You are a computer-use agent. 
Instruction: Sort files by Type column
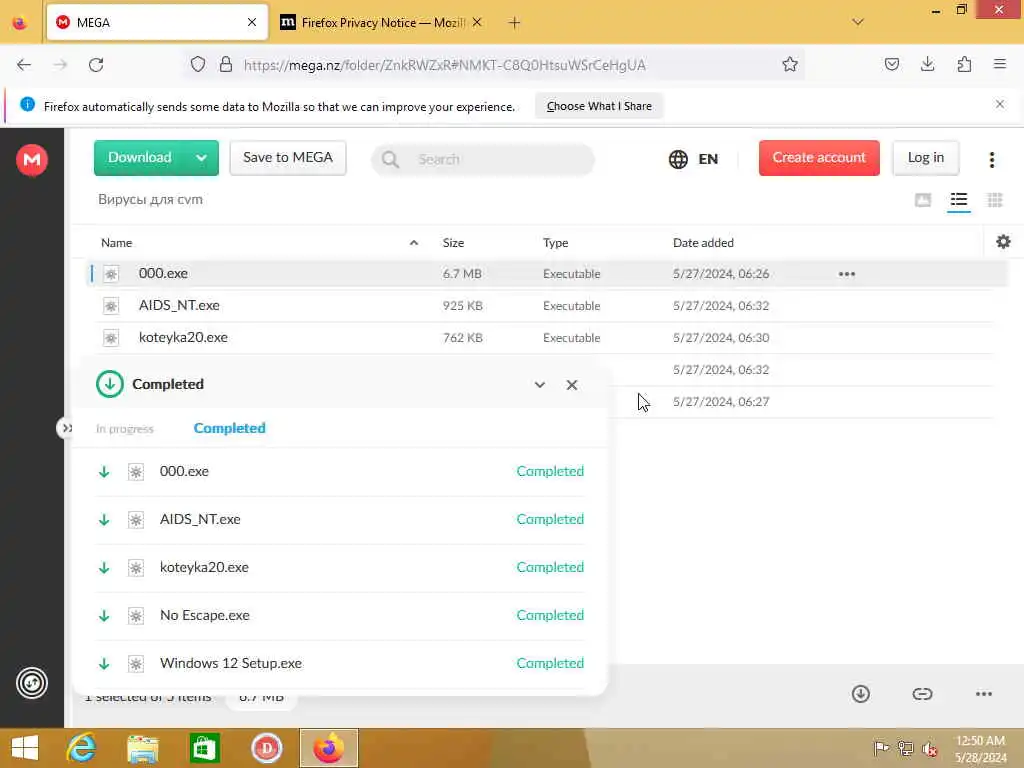[x=556, y=243]
